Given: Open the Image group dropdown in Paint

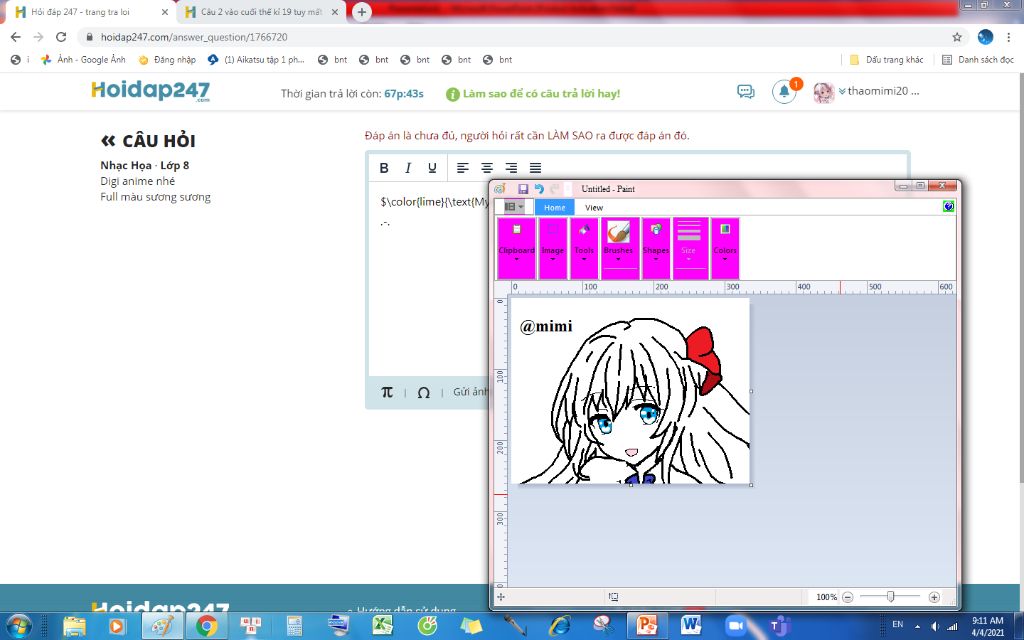Looking at the screenshot, I should [552, 248].
